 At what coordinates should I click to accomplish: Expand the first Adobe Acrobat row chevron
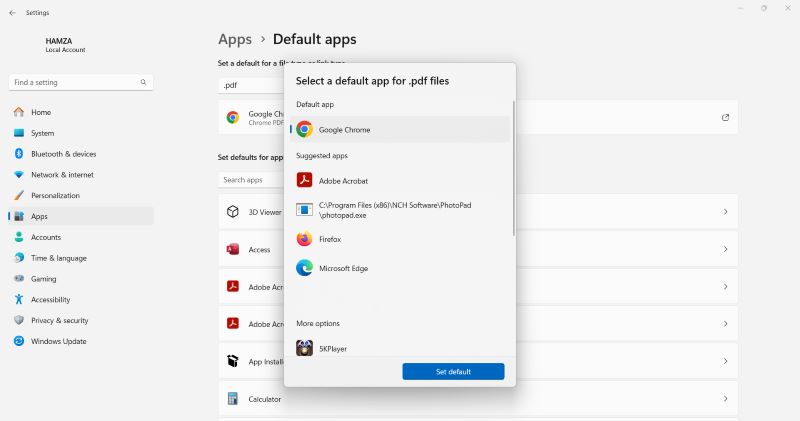(725, 286)
